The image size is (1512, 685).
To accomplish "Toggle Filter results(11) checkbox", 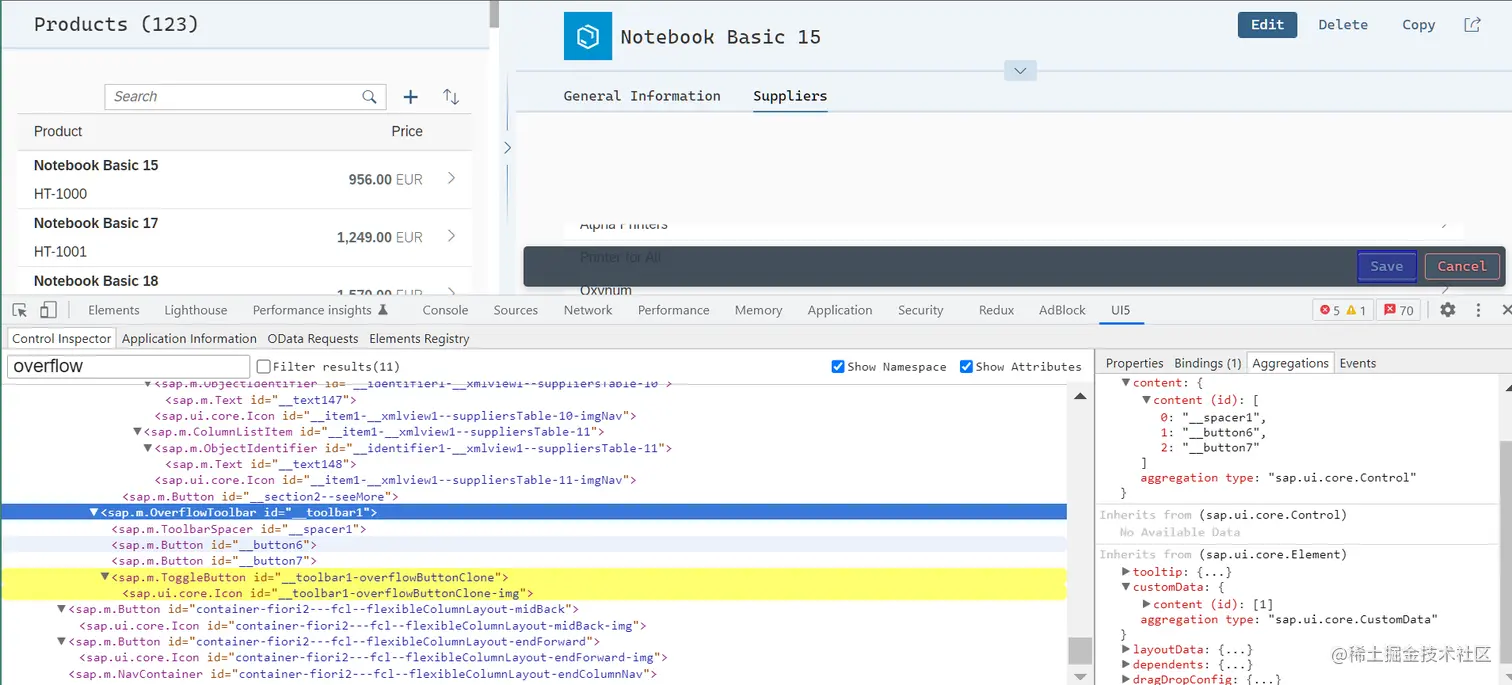I will [x=264, y=367].
